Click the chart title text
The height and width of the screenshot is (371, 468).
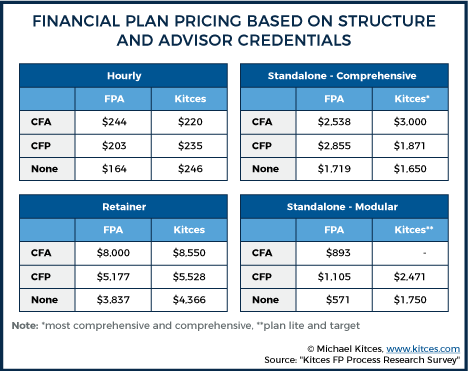pos(234,31)
